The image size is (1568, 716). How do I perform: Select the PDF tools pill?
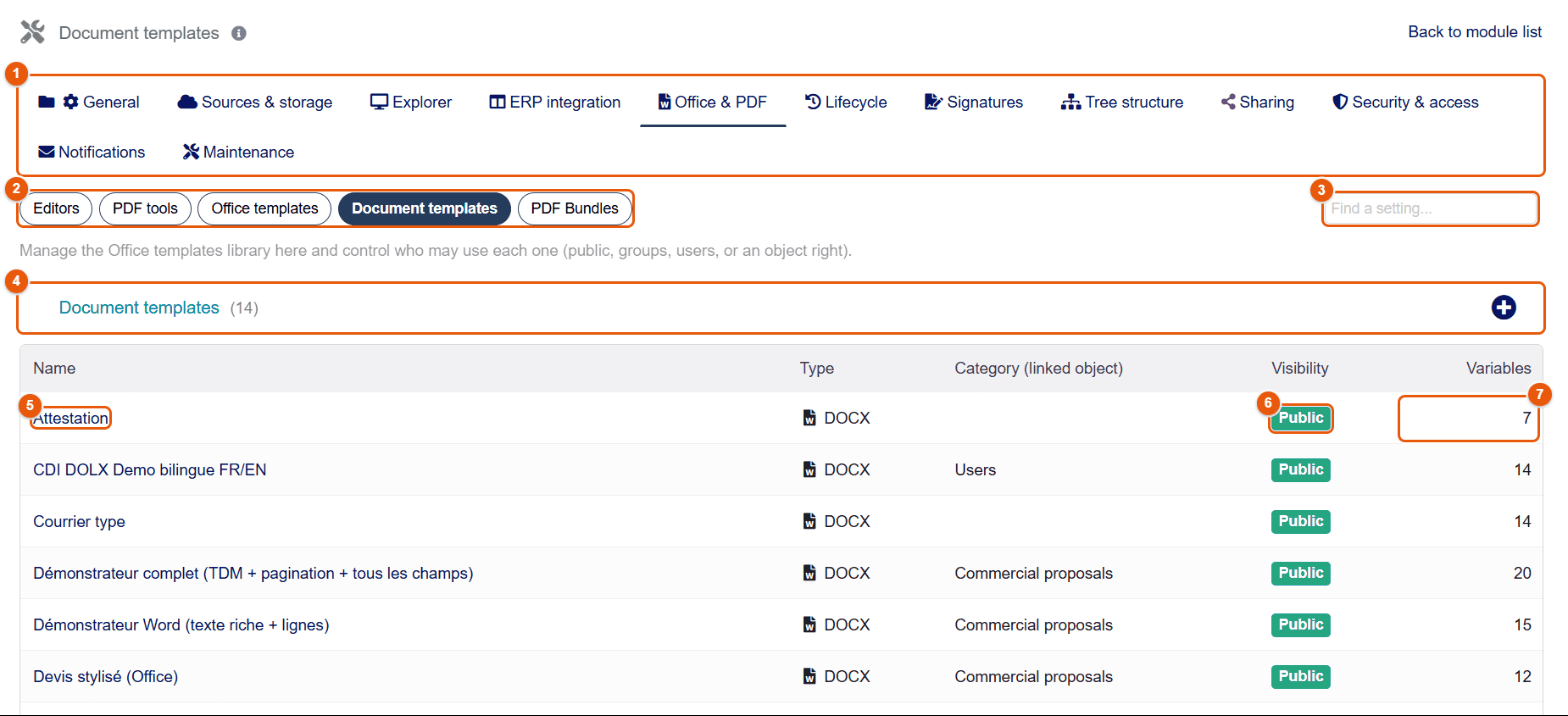tap(145, 209)
